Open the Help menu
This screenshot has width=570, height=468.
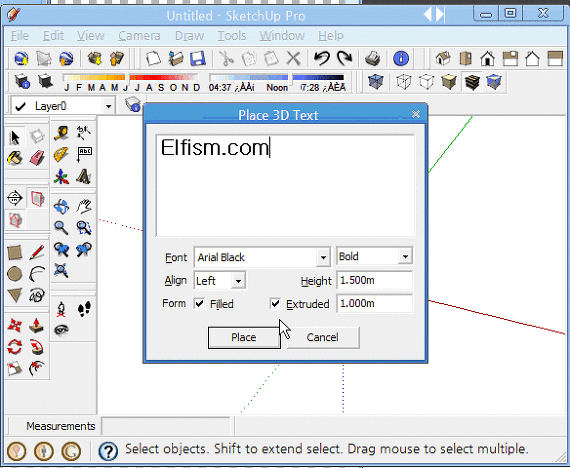click(330, 36)
